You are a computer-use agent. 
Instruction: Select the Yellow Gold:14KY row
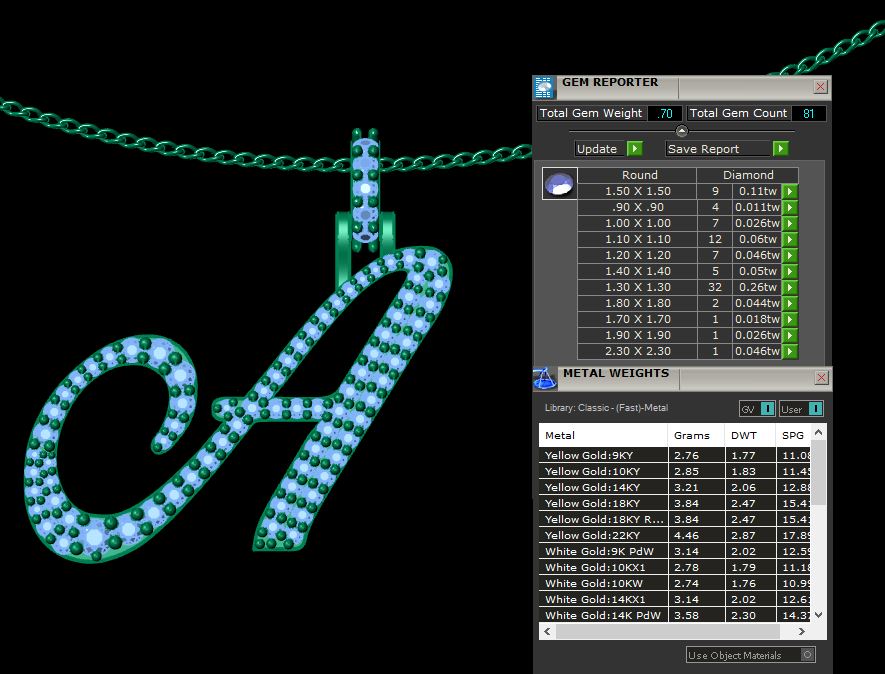pyautogui.click(x=675, y=487)
